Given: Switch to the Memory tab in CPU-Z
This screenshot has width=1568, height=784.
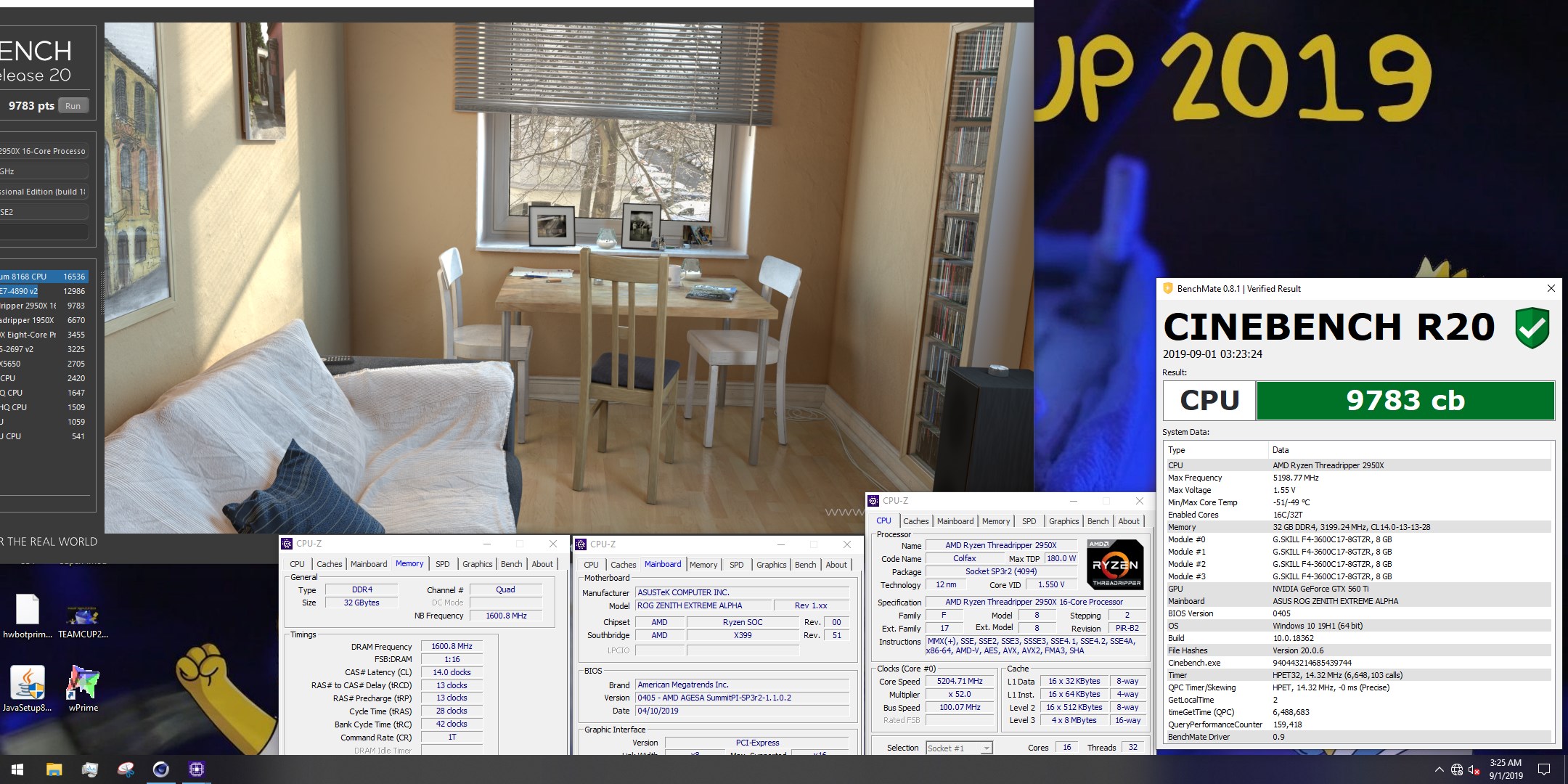Looking at the screenshot, I should pyautogui.click(x=996, y=520).
